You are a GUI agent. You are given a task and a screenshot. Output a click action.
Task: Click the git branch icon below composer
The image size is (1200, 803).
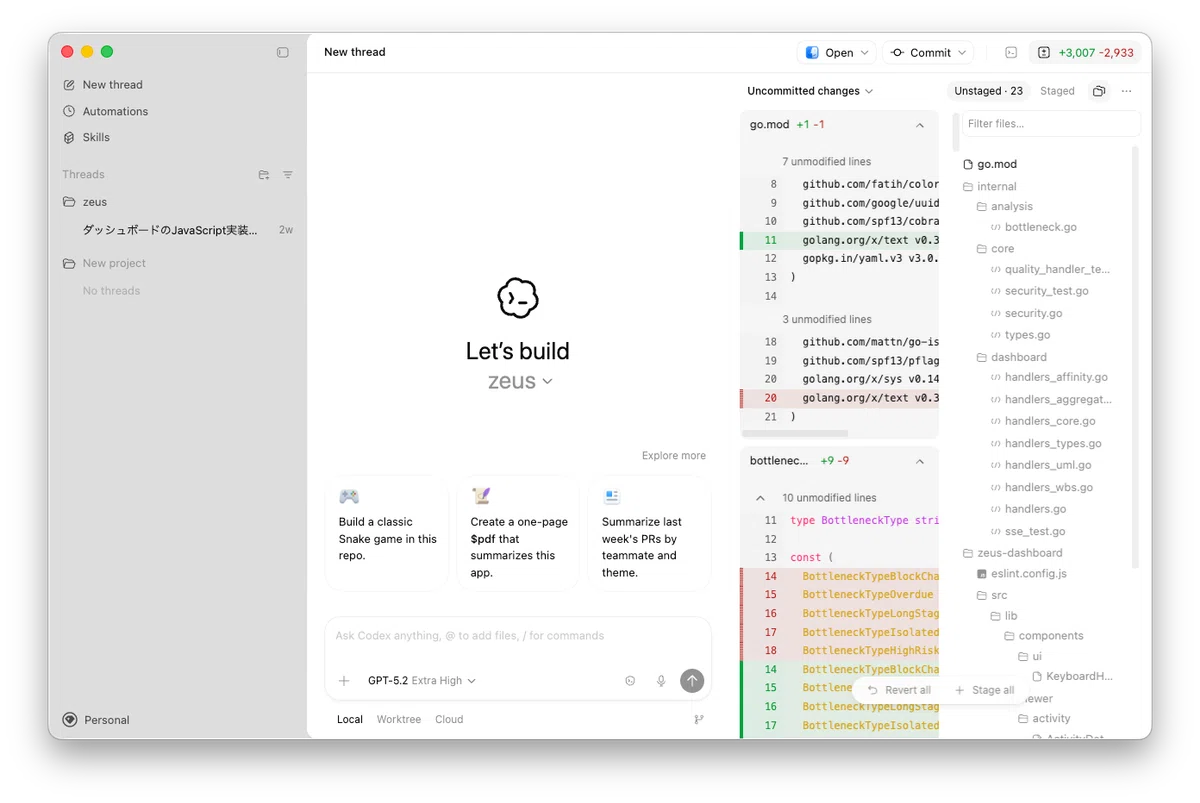(699, 719)
